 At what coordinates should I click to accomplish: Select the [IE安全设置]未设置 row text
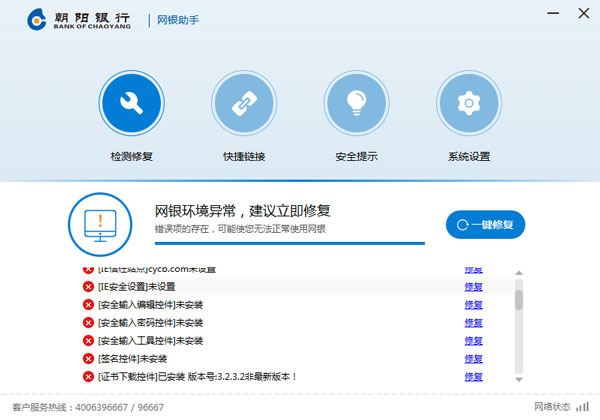137,287
